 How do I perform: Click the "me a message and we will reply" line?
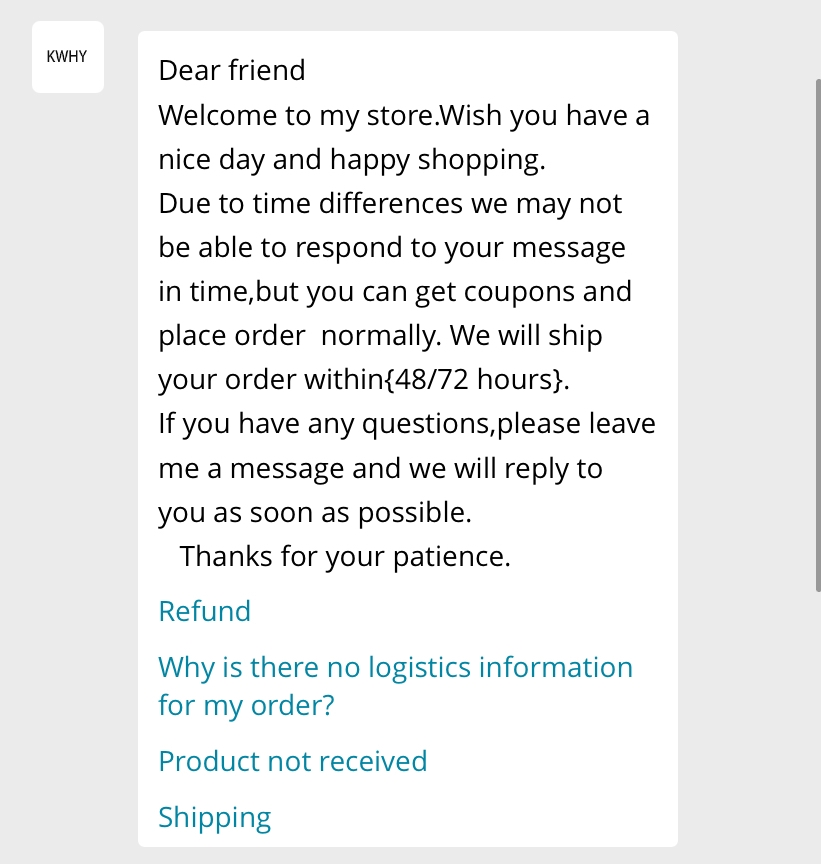click(380, 468)
